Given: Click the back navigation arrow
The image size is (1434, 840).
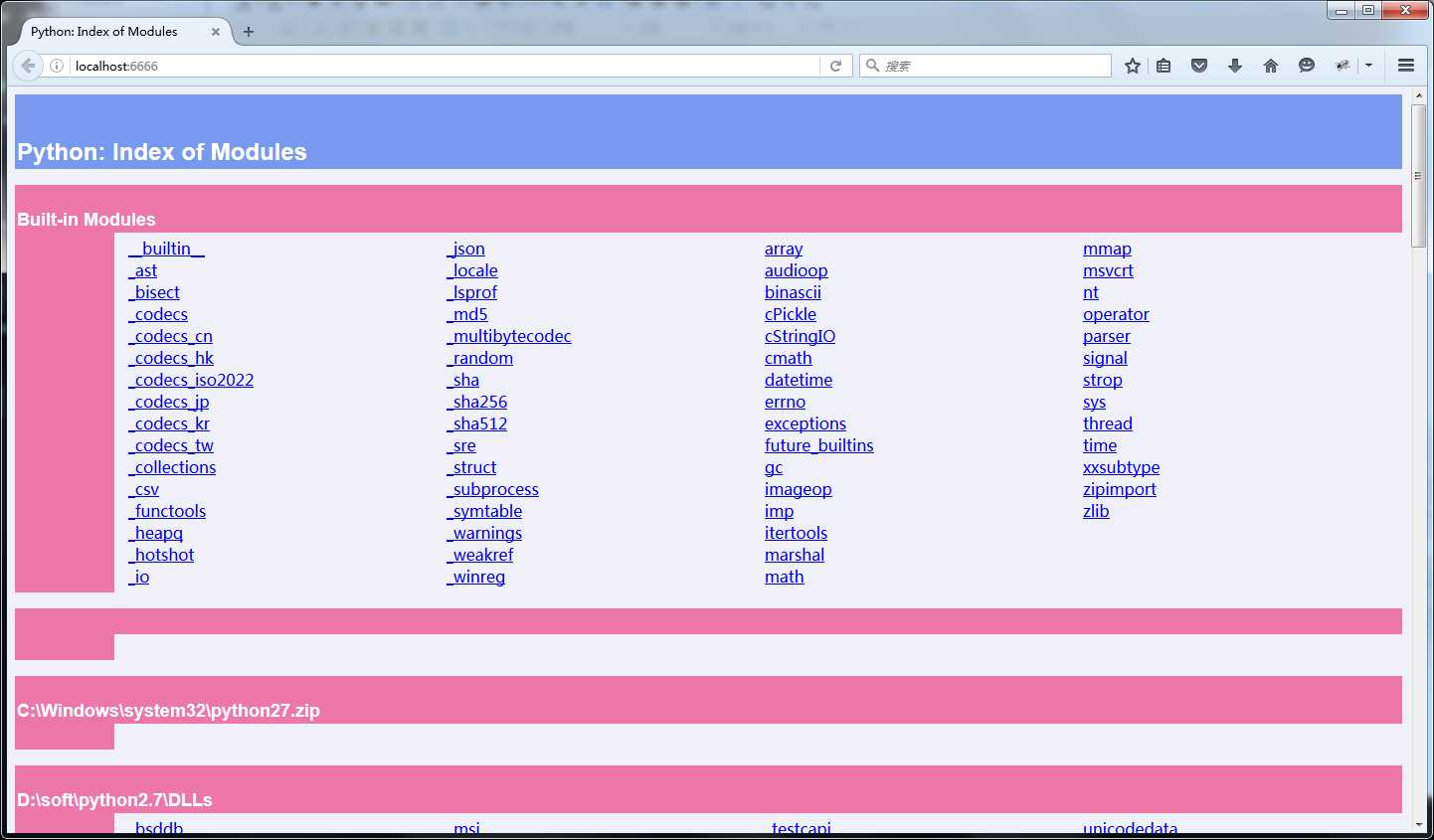Looking at the screenshot, I should click(28, 66).
